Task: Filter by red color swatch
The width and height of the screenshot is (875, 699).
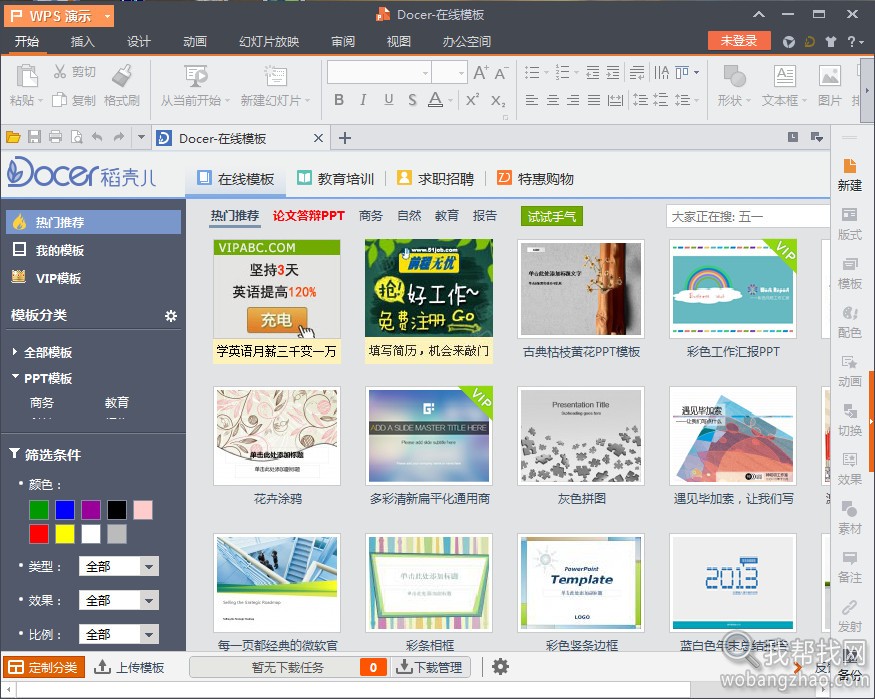Action: tap(39, 534)
